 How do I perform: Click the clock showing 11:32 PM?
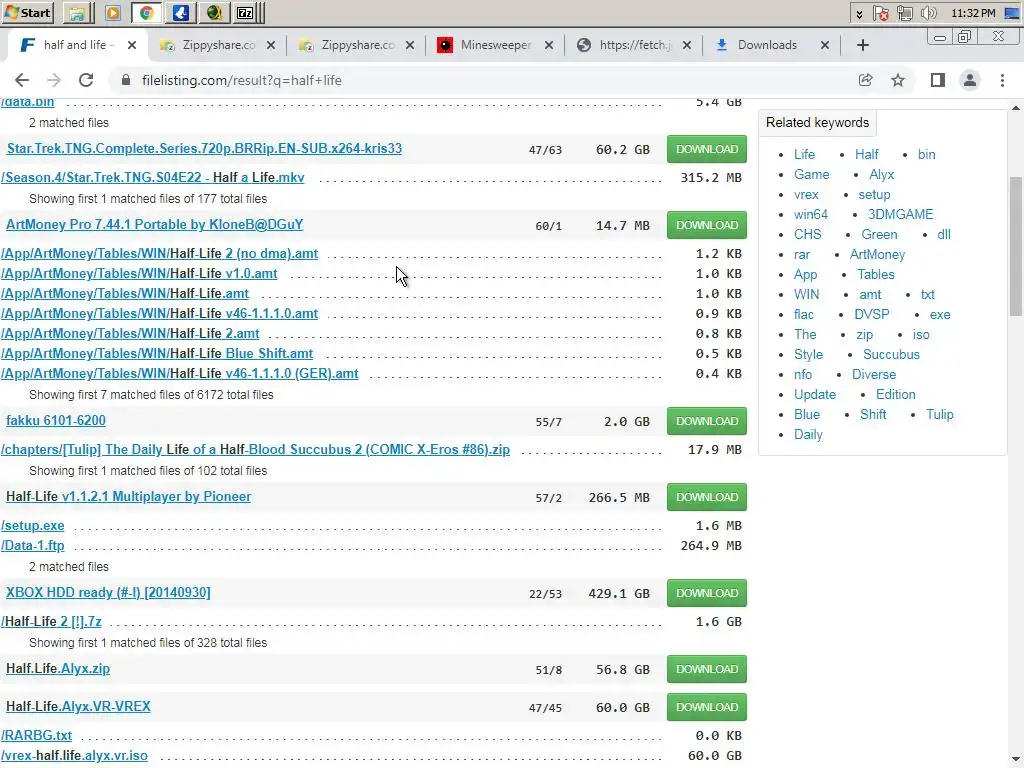pyautogui.click(x=973, y=13)
